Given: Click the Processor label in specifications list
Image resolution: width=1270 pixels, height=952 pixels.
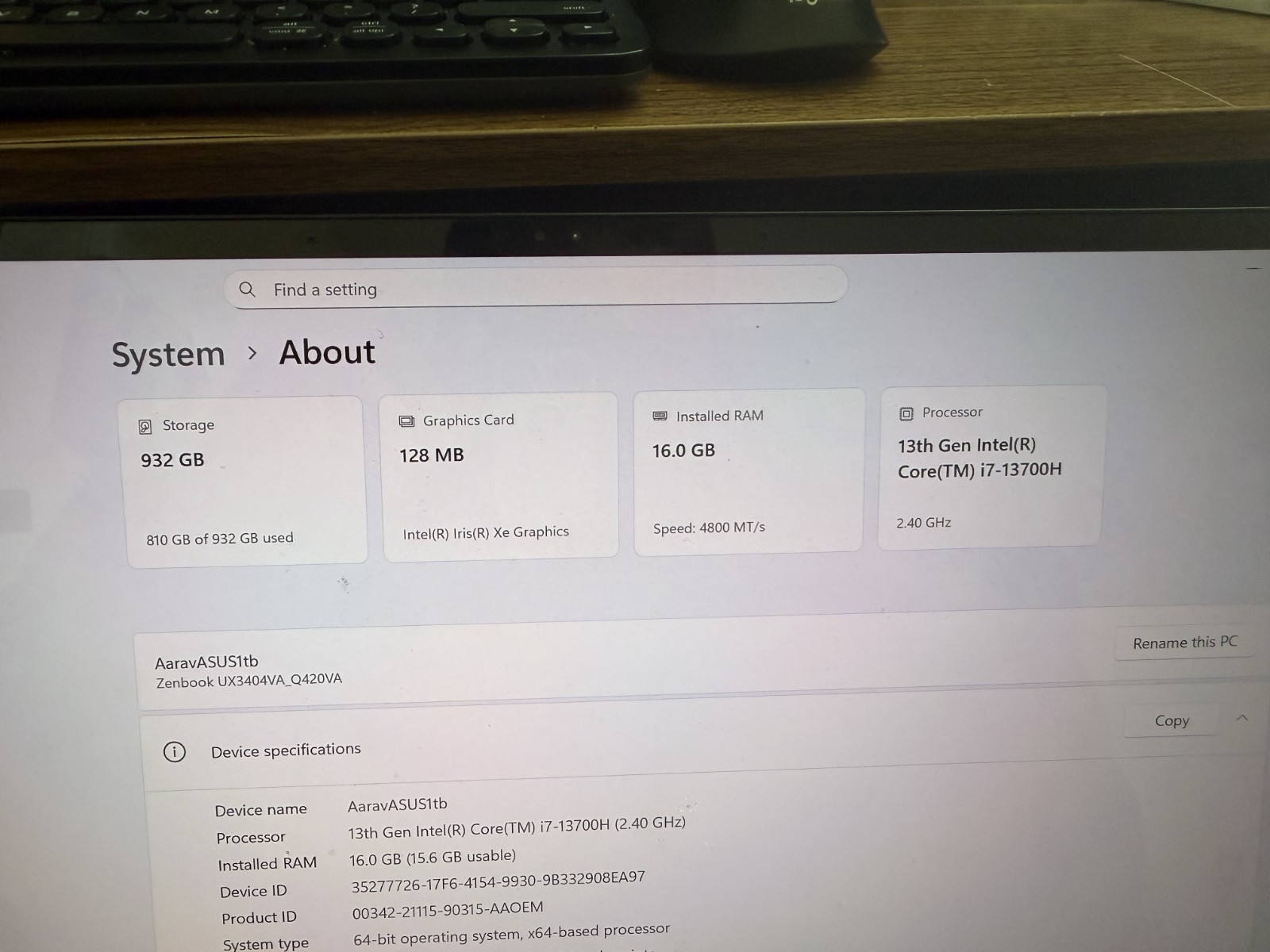Looking at the screenshot, I should coord(251,838).
